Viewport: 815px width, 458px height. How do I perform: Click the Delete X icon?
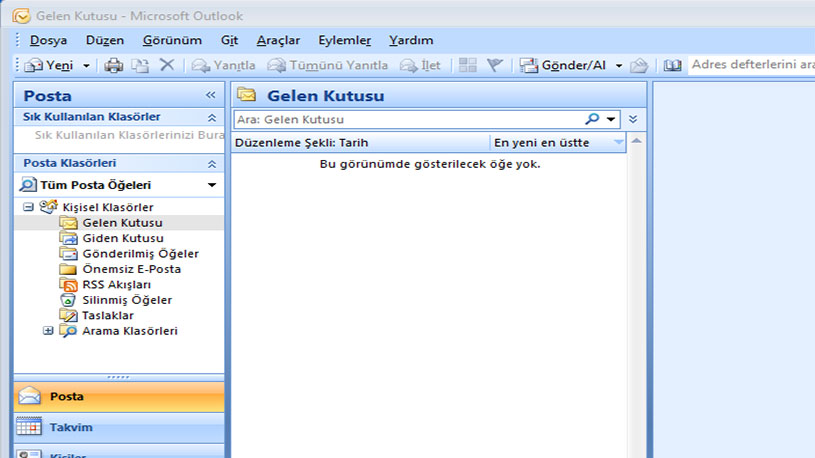coord(167,65)
